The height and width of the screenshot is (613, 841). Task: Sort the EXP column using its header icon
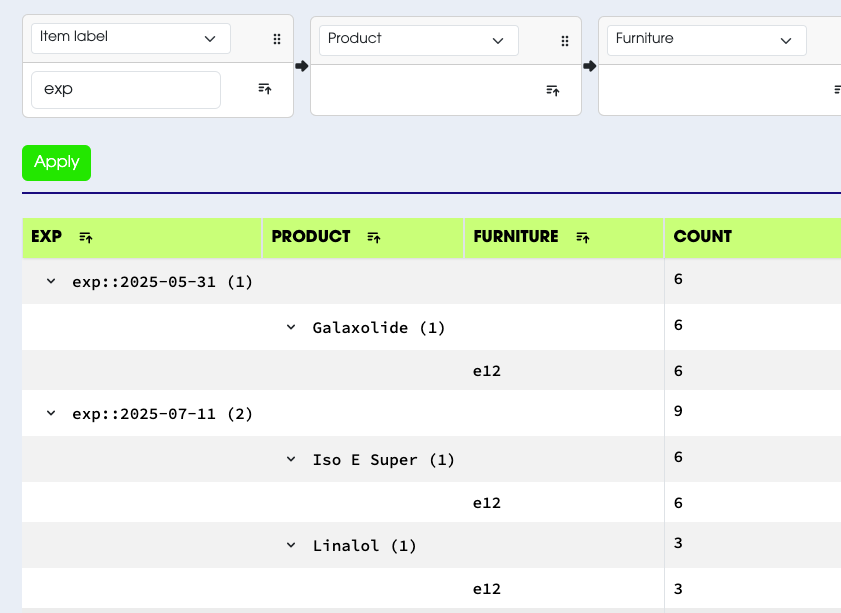pos(86,237)
